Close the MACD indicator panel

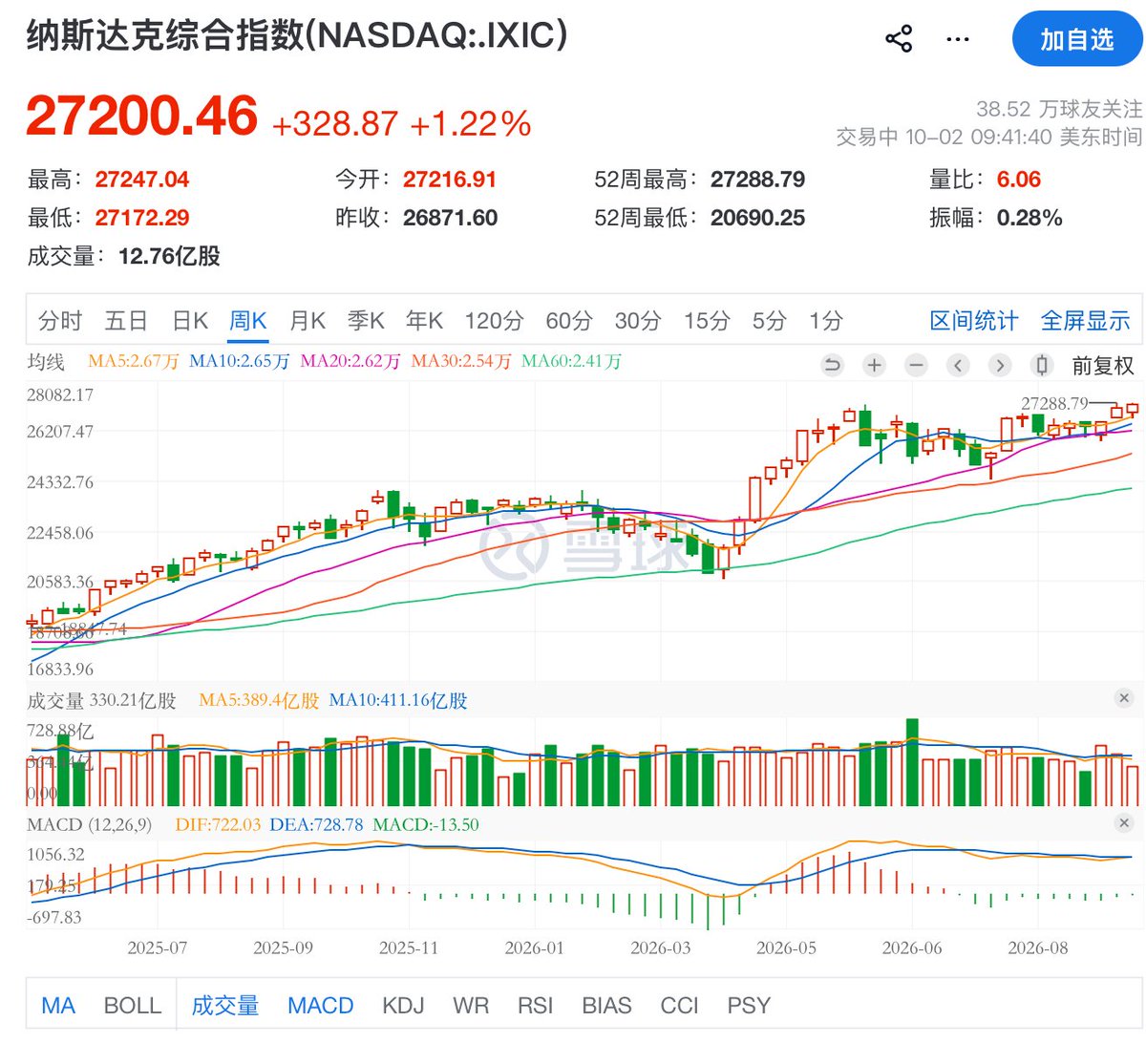pyautogui.click(x=1124, y=822)
